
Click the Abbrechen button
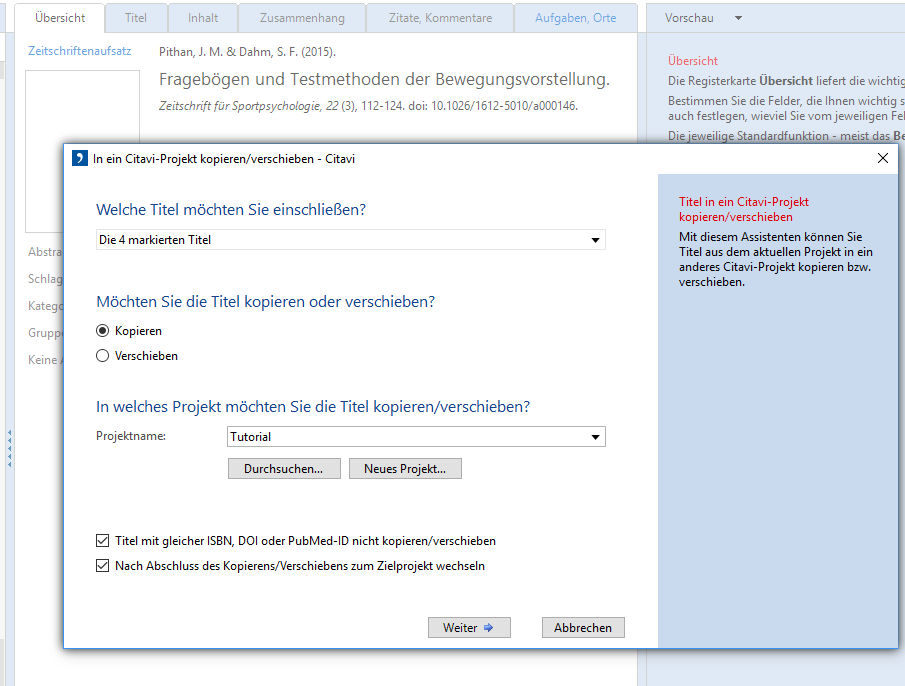(x=583, y=628)
